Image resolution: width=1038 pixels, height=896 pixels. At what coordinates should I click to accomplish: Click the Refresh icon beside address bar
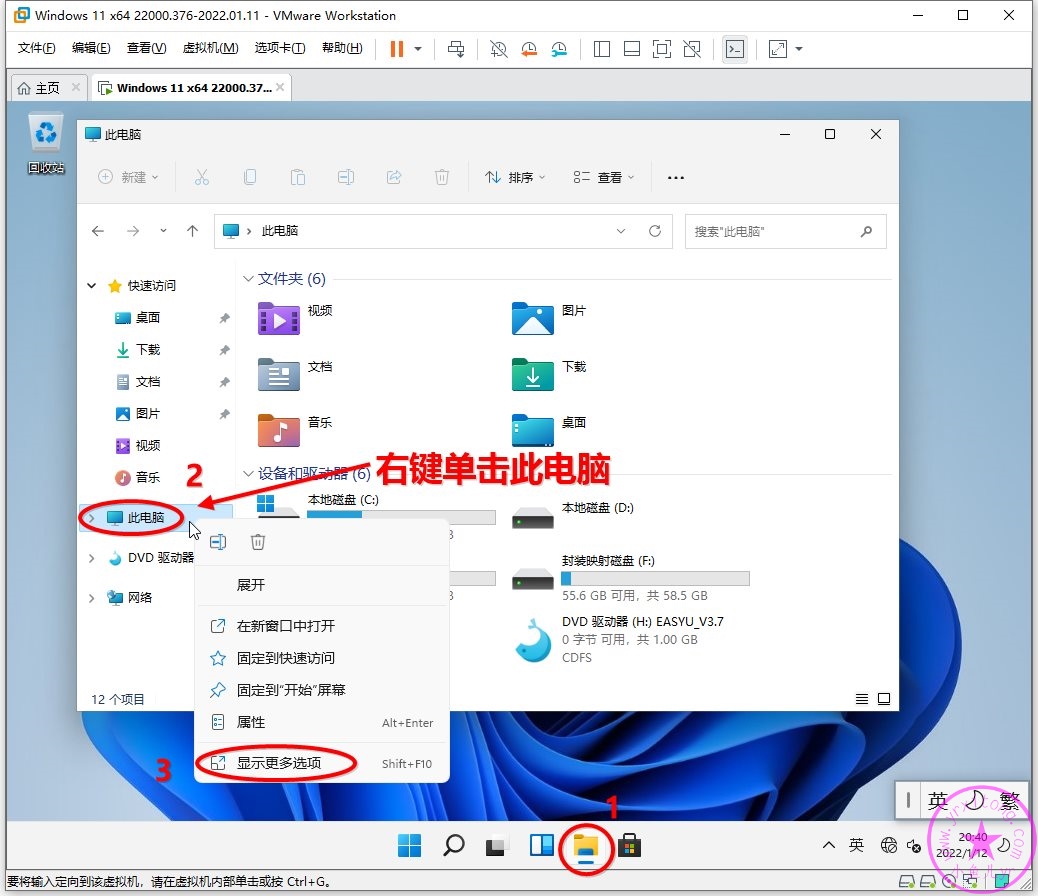[655, 231]
